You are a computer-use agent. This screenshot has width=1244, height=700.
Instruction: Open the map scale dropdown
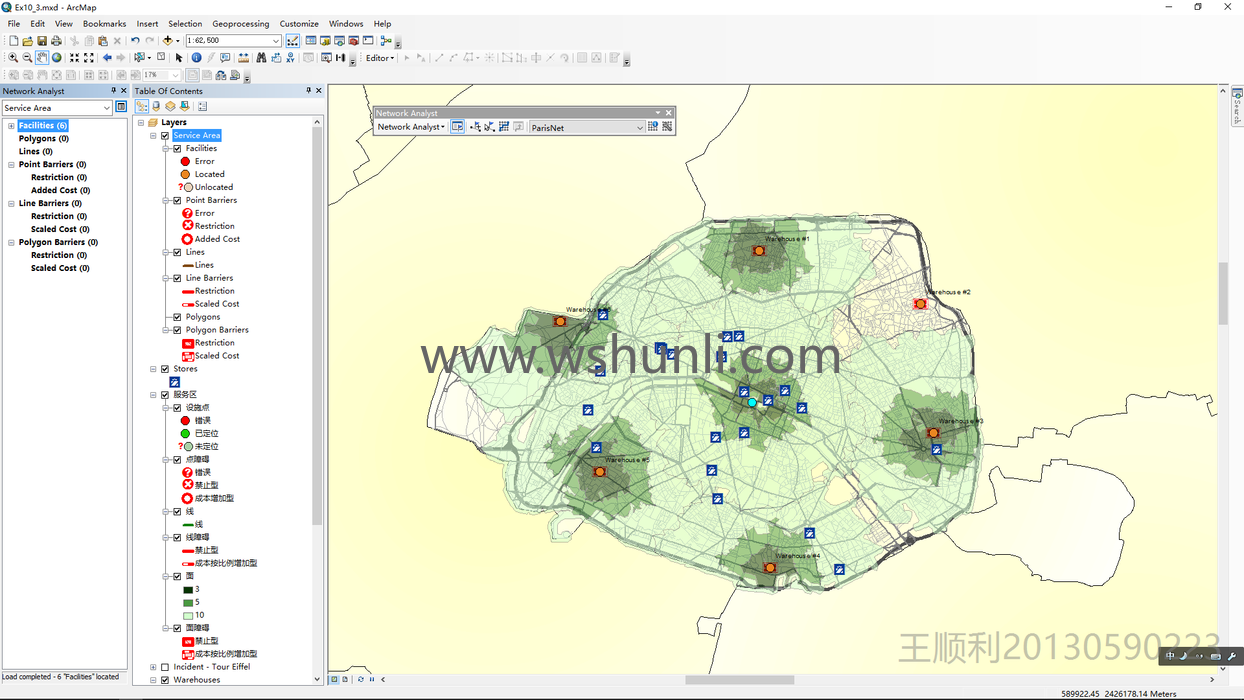click(276, 41)
